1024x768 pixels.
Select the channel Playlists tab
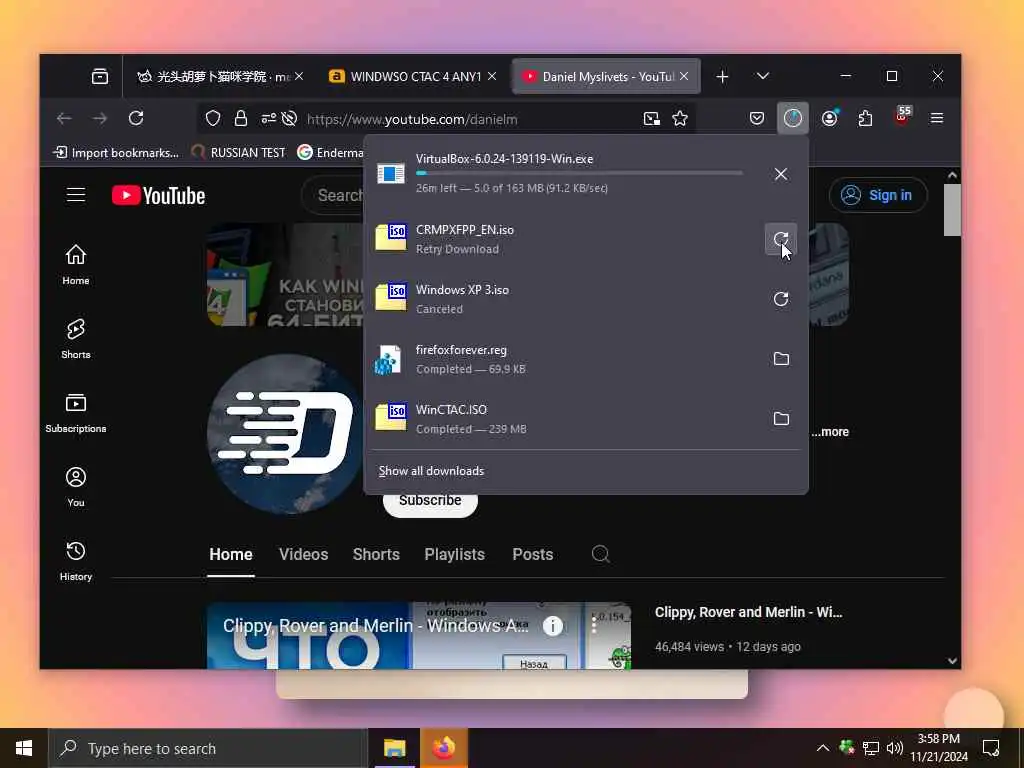(455, 554)
